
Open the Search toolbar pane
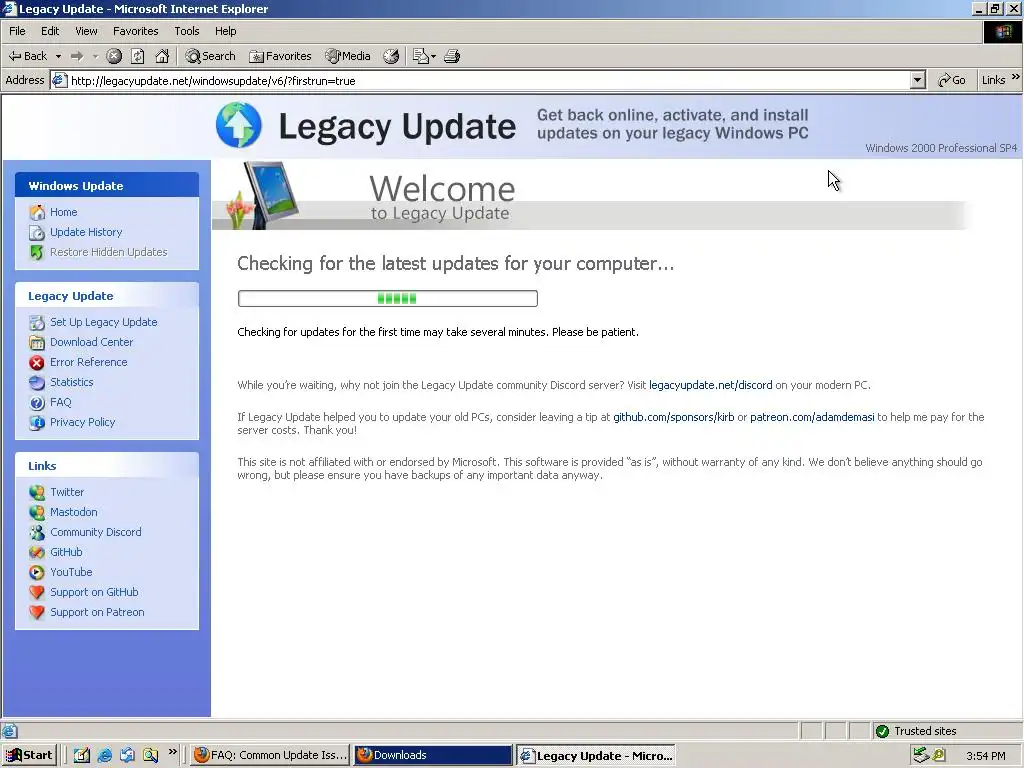pos(210,56)
